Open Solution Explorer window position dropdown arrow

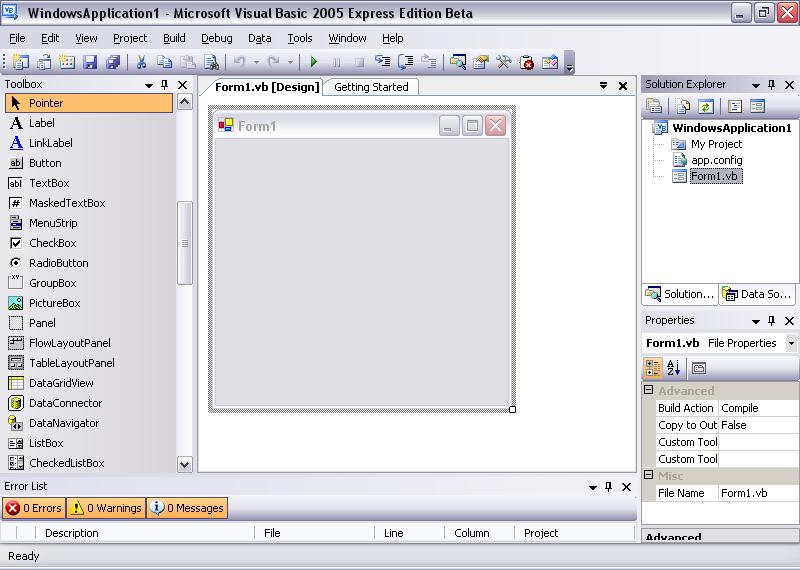(756, 85)
